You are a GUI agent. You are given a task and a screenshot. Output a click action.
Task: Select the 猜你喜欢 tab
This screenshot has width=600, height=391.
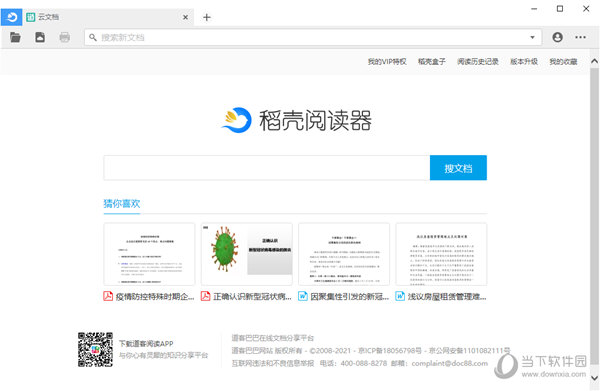[x=122, y=204]
